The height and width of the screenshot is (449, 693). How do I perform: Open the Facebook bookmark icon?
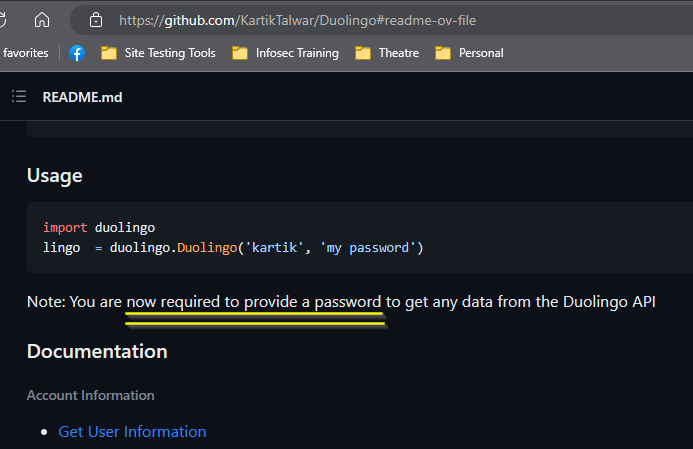[77, 53]
